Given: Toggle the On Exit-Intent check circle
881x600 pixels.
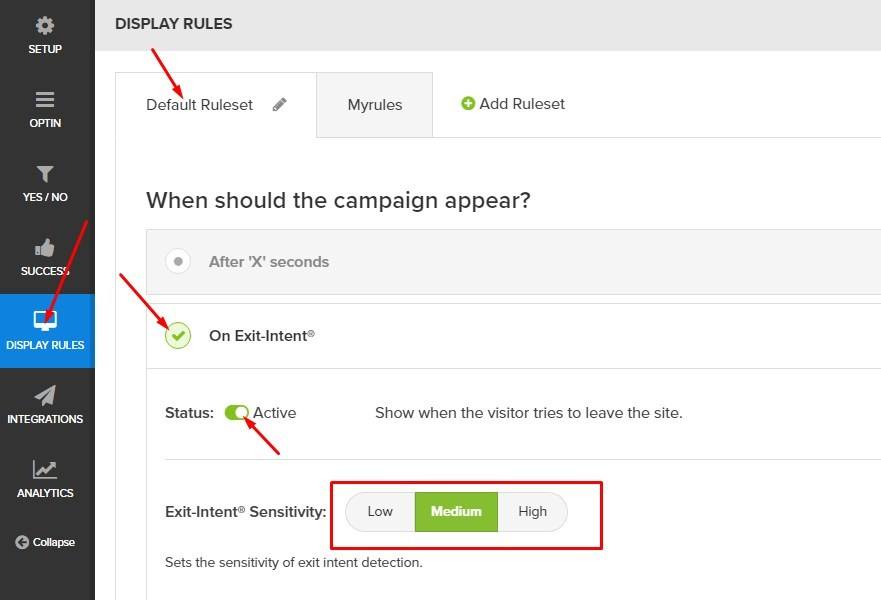Looking at the screenshot, I should (x=178, y=336).
